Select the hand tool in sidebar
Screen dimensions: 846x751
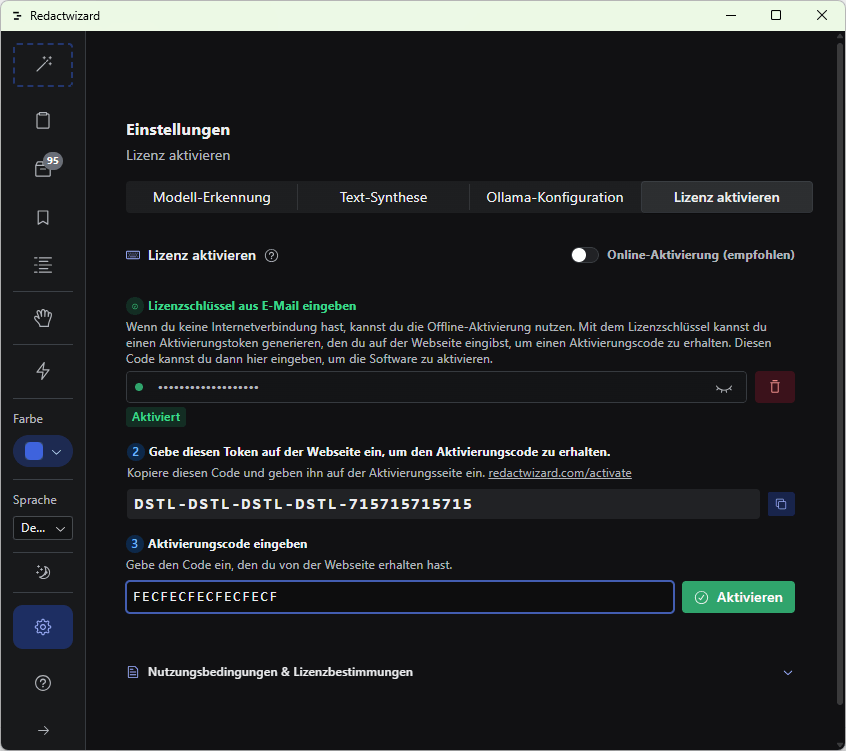click(x=43, y=318)
